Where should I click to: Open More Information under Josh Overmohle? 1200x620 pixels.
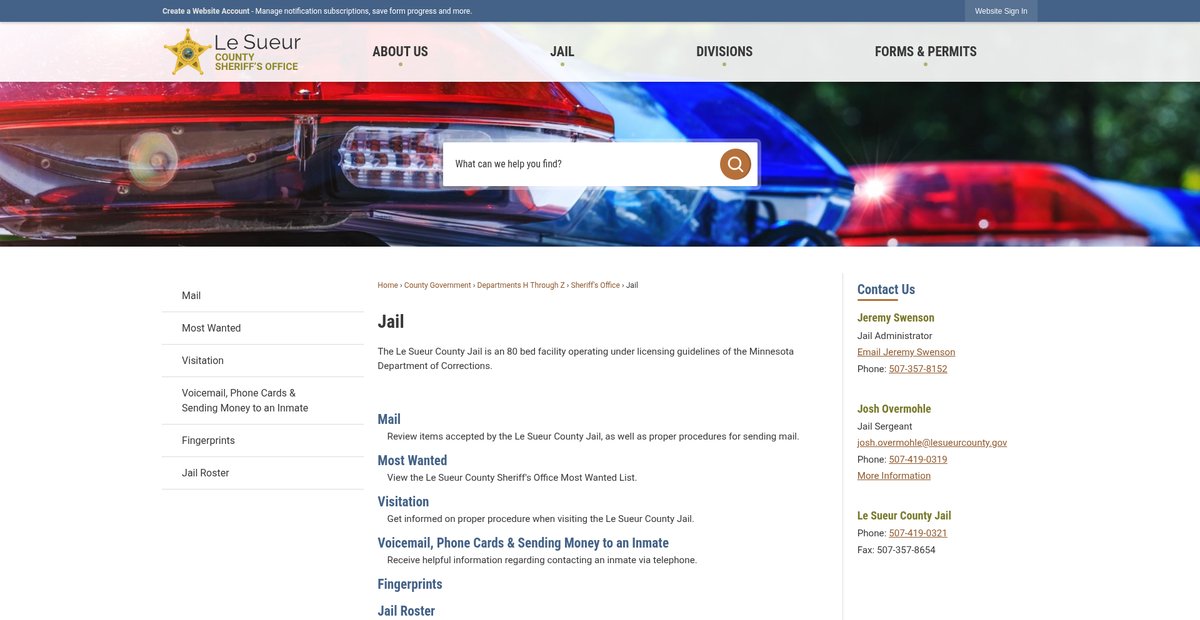(x=893, y=476)
